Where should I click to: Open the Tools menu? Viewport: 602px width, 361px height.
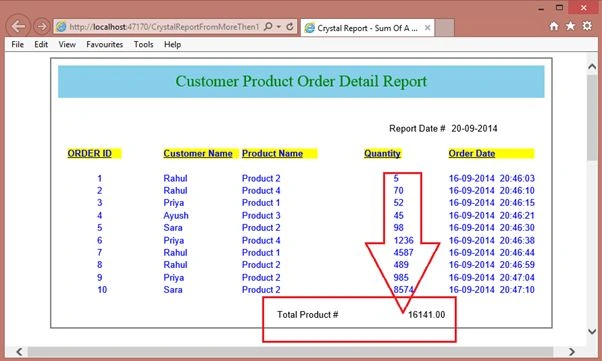click(144, 45)
